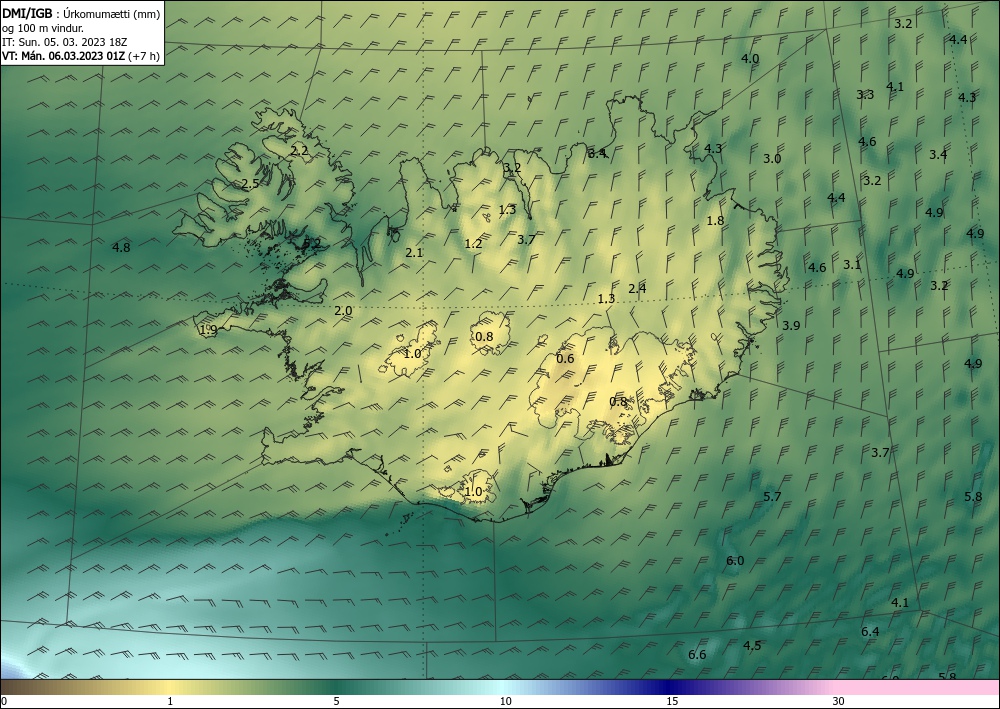The height and width of the screenshot is (709, 1000).
Task: Click the 6.4 value near the bottom right
Action: pos(870,632)
